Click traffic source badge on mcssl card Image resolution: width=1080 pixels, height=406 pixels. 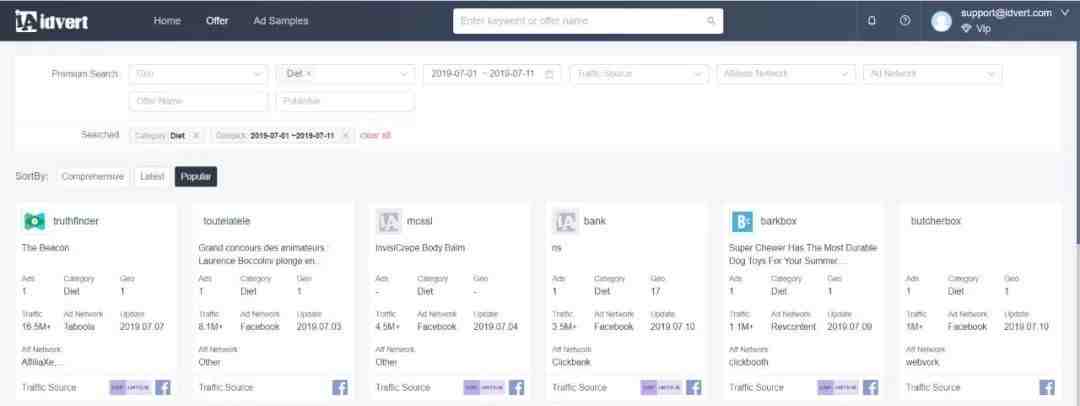point(484,387)
